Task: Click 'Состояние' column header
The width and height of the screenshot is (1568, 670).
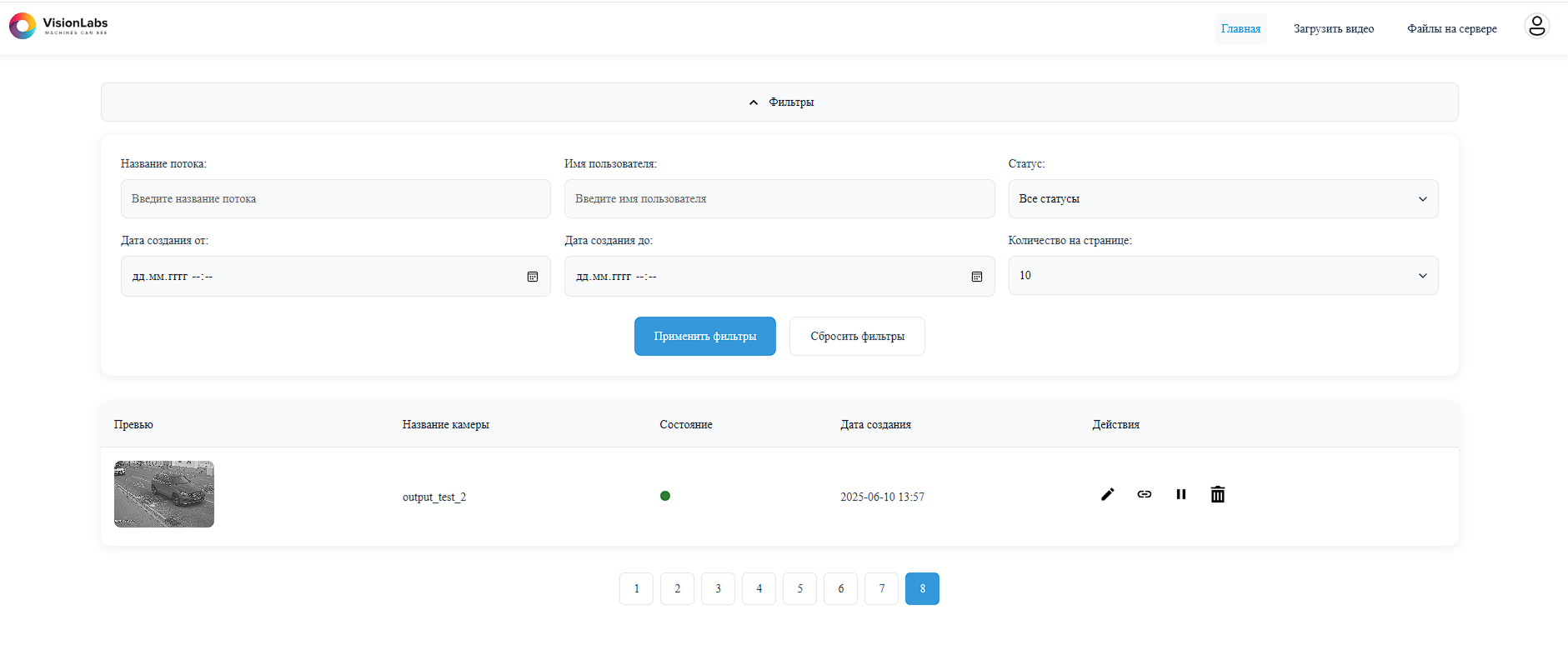Action: [686, 424]
